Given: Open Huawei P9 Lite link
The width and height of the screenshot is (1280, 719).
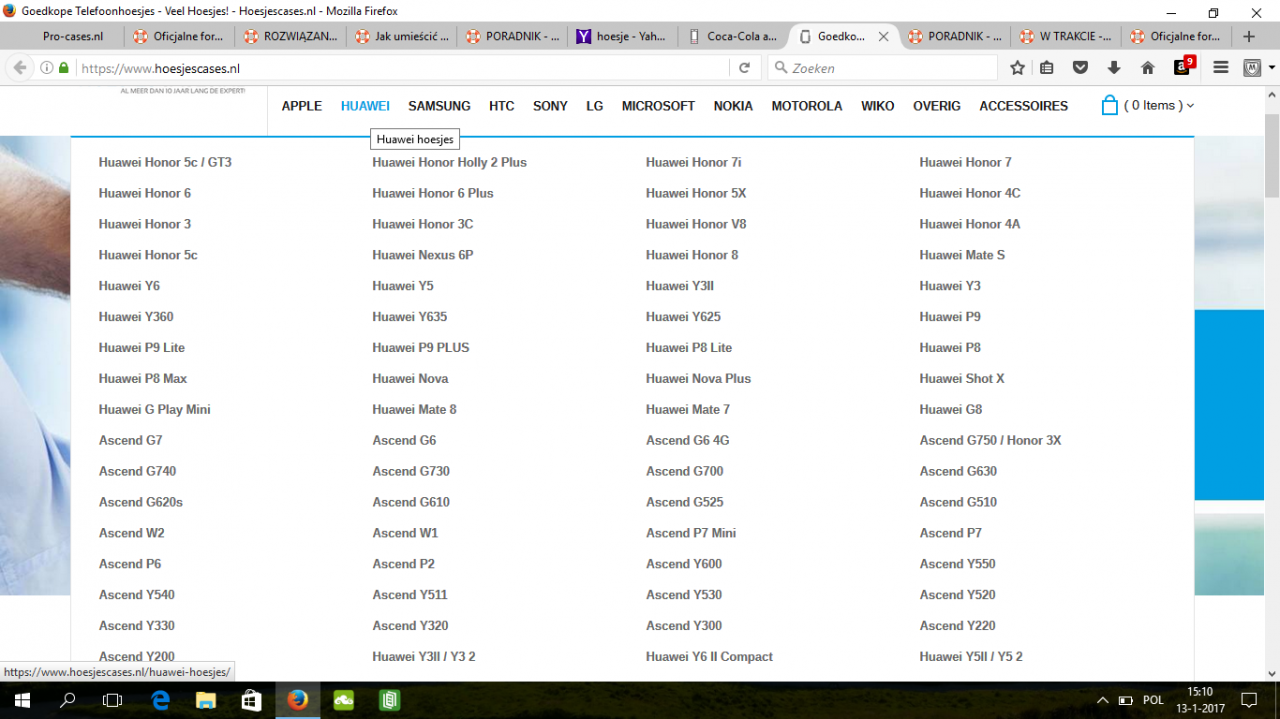Looking at the screenshot, I should pos(142,348).
